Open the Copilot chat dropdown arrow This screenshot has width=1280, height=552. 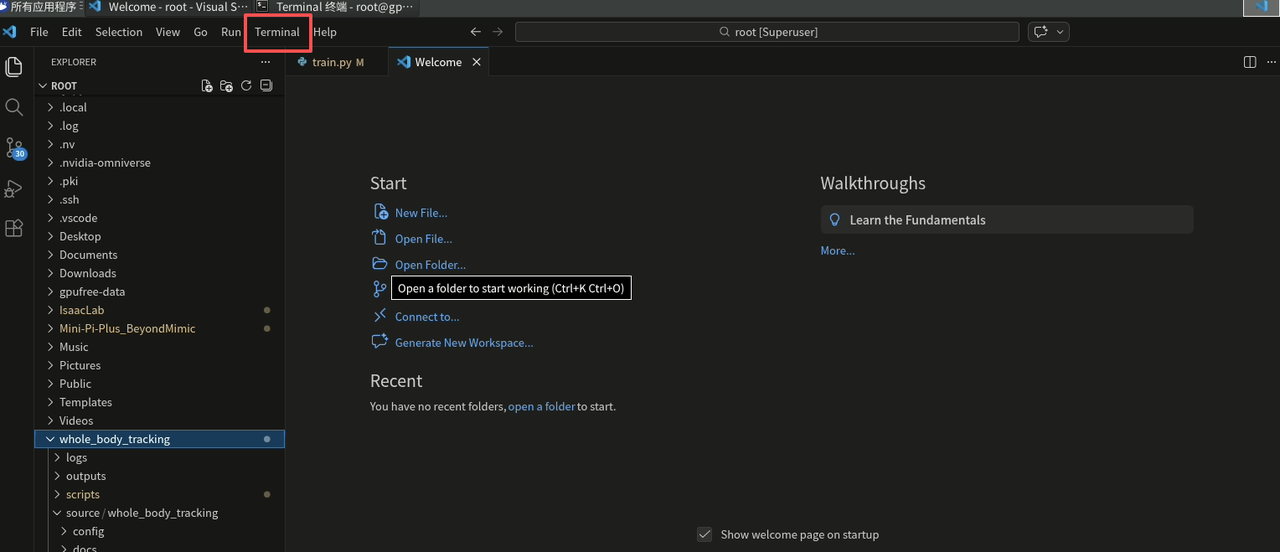pyautogui.click(x=1060, y=32)
